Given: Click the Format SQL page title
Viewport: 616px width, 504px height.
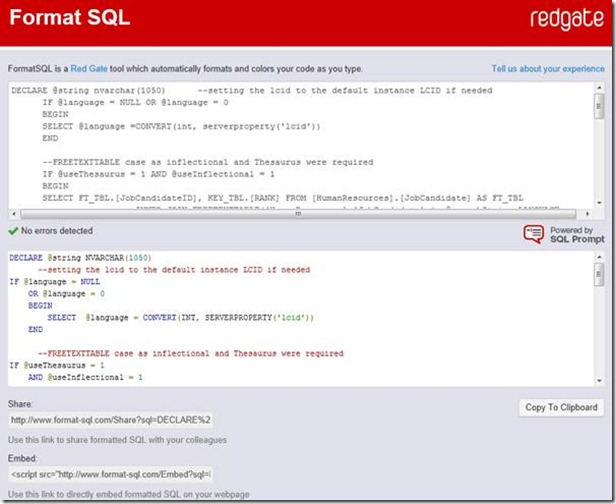Looking at the screenshot, I should click(x=70, y=17).
